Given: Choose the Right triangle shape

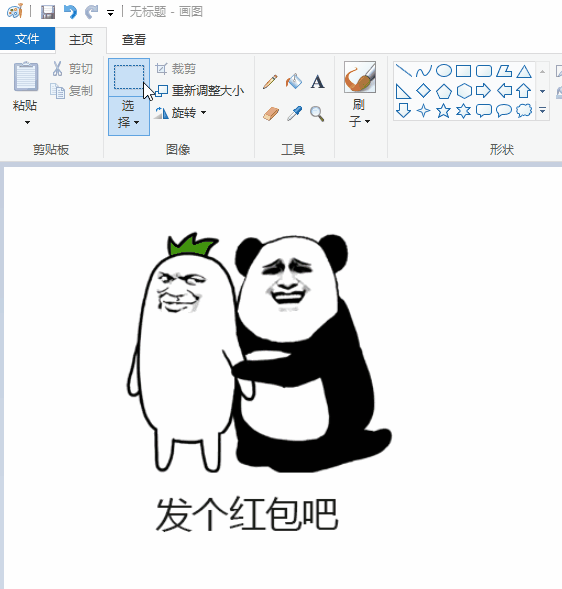Looking at the screenshot, I should (403, 91).
